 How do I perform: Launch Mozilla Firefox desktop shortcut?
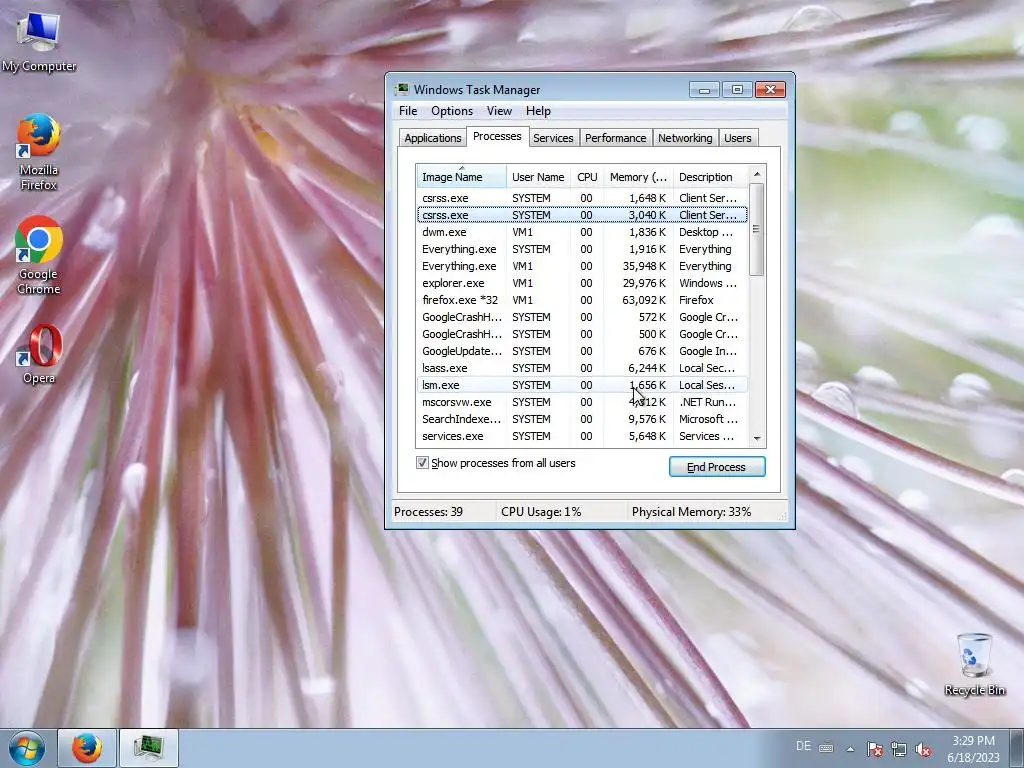pyautogui.click(x=39, y=153)
